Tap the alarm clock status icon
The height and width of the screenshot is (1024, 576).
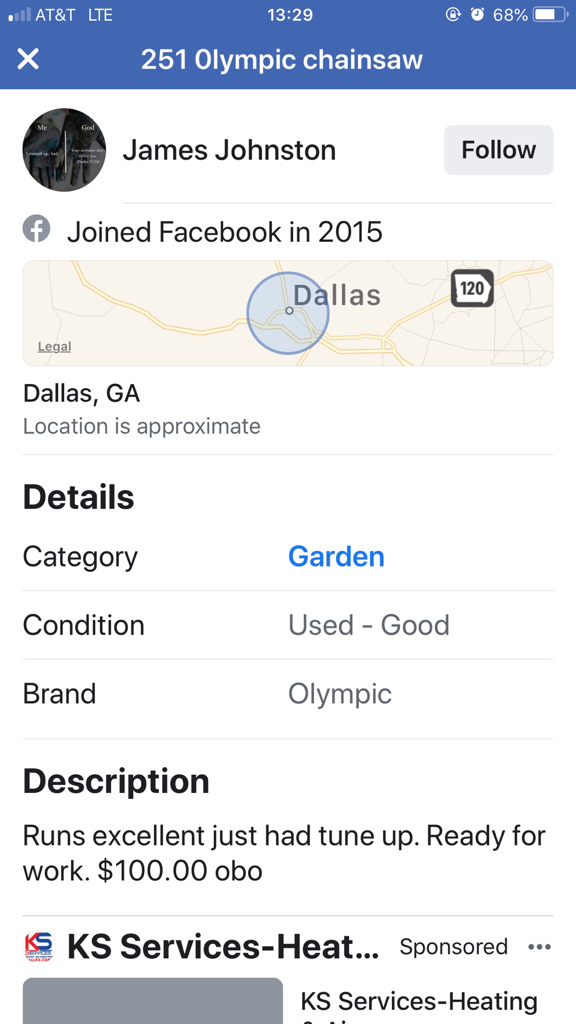click(477, 14)
